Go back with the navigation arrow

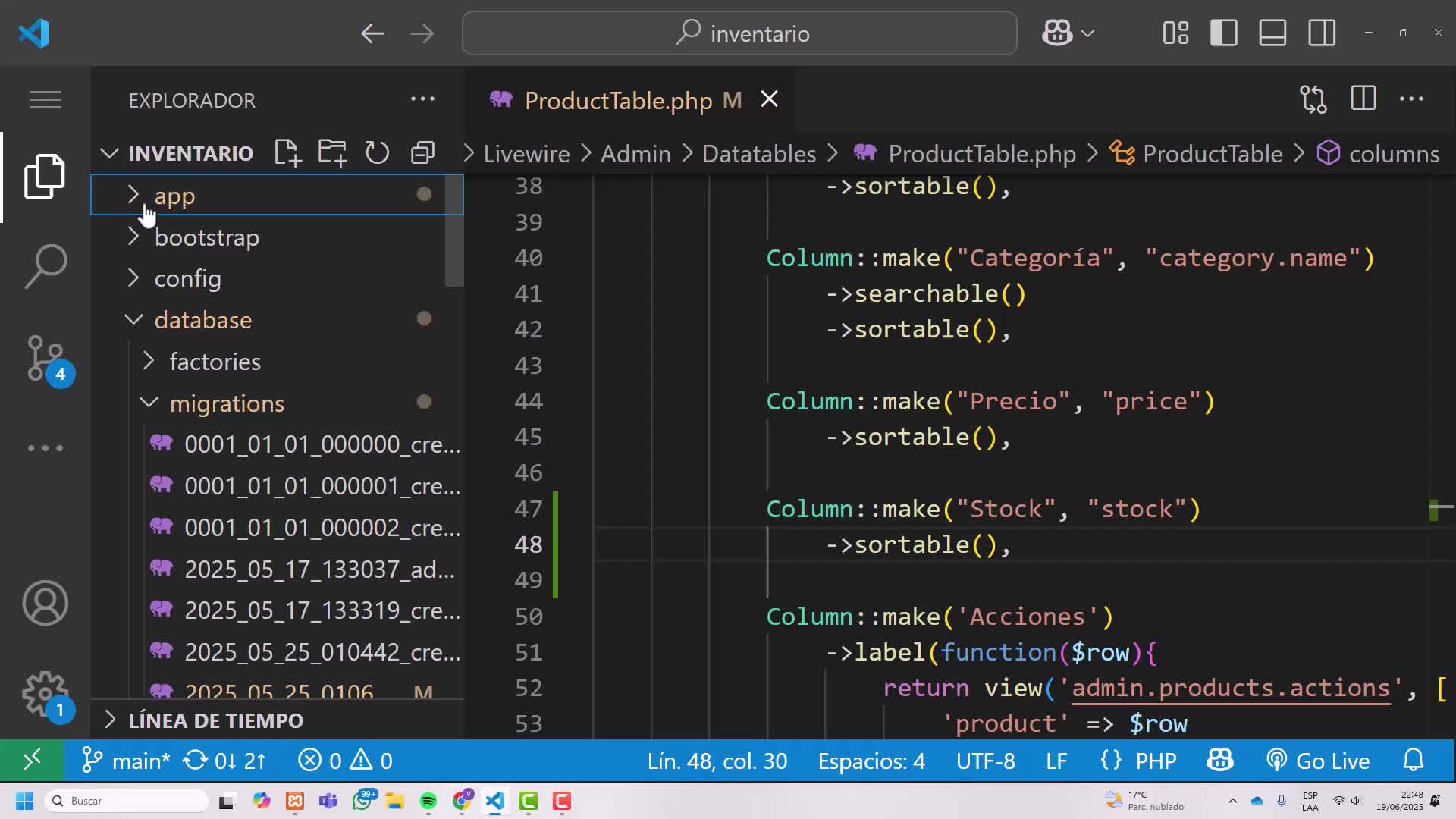pos(372,33)
